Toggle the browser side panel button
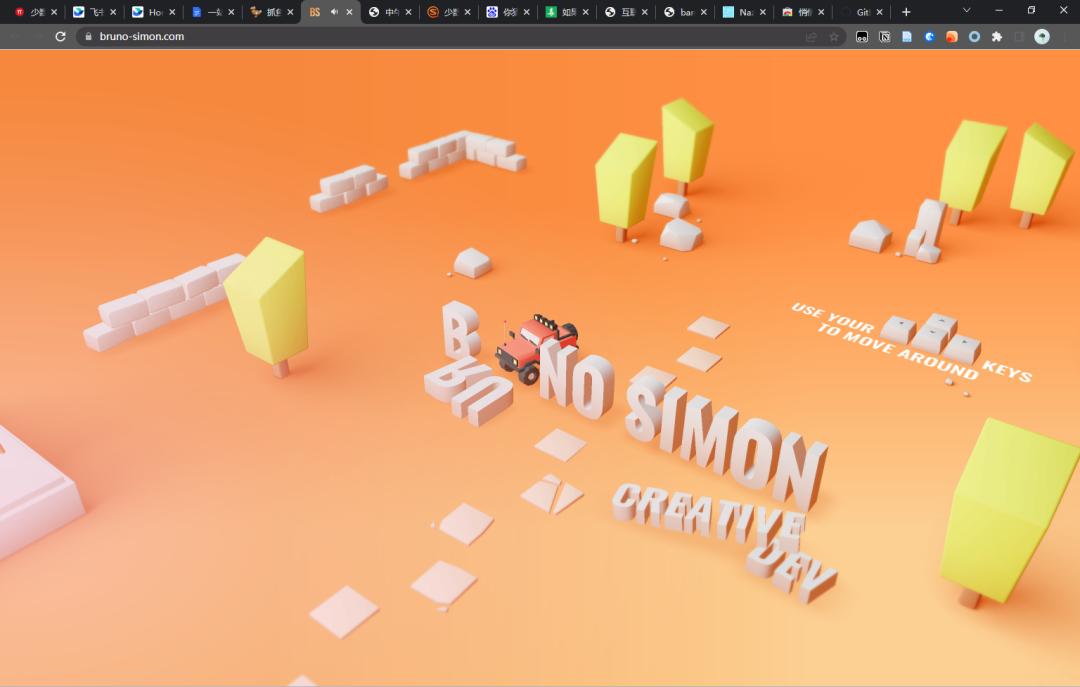Screen dimensions: 1080x687 pos(1019,37)
